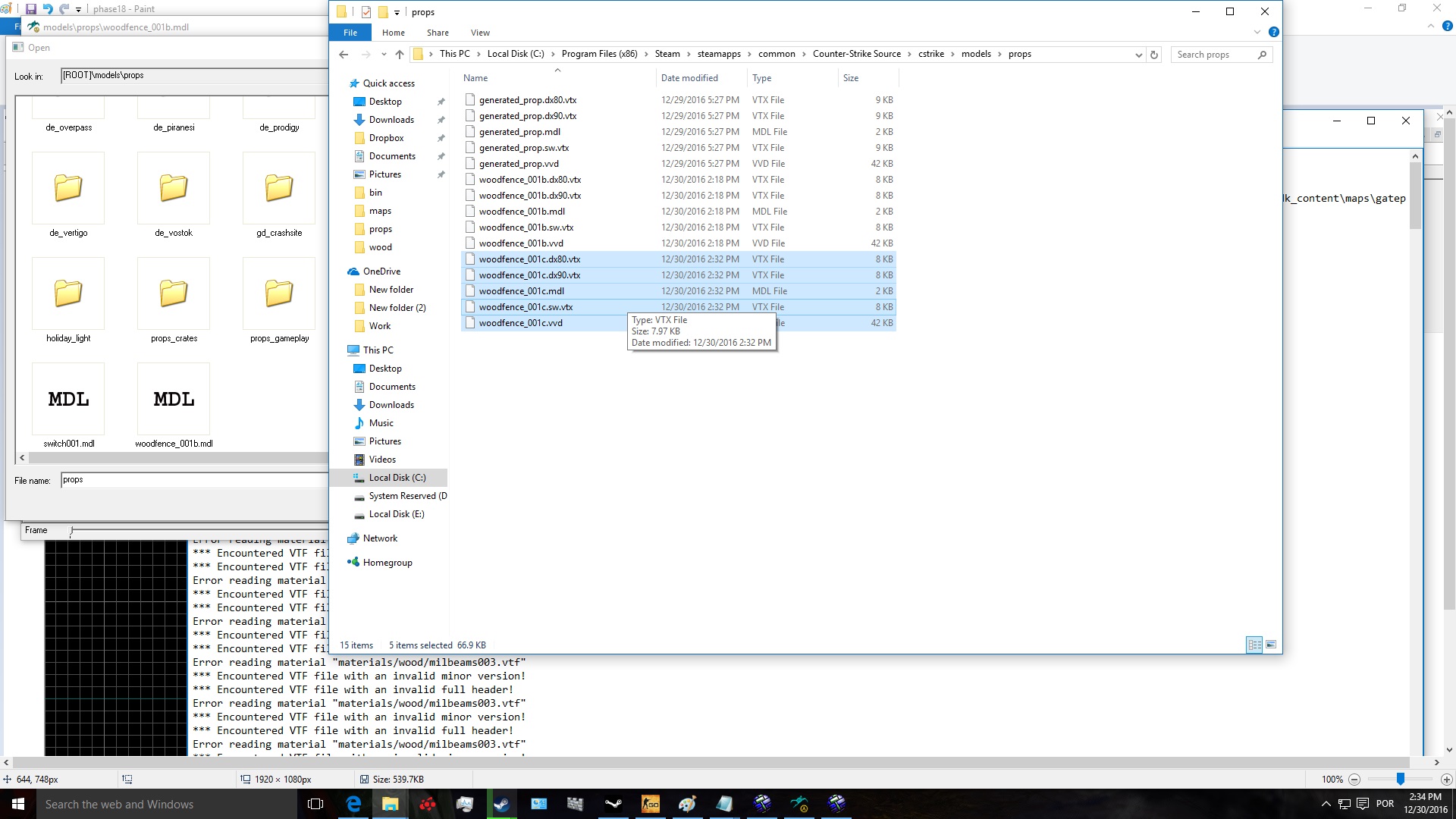The width and height of the screenshot is (1456, 819).
Task: Refresh the props folder listing
Action: point(1154,55)
